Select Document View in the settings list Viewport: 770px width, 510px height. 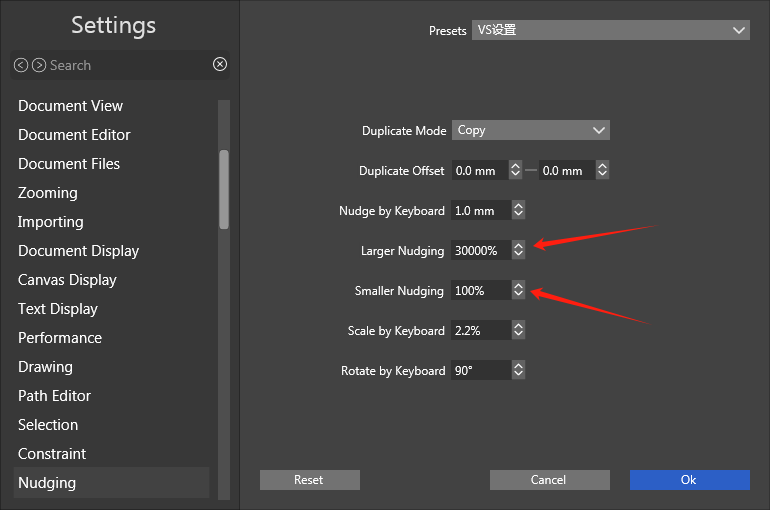[70, 106]
